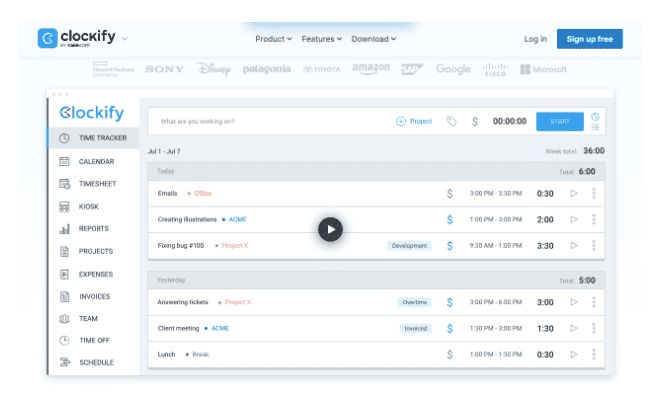
Task: Continue timer for the Emails entry
Action: 574,193
